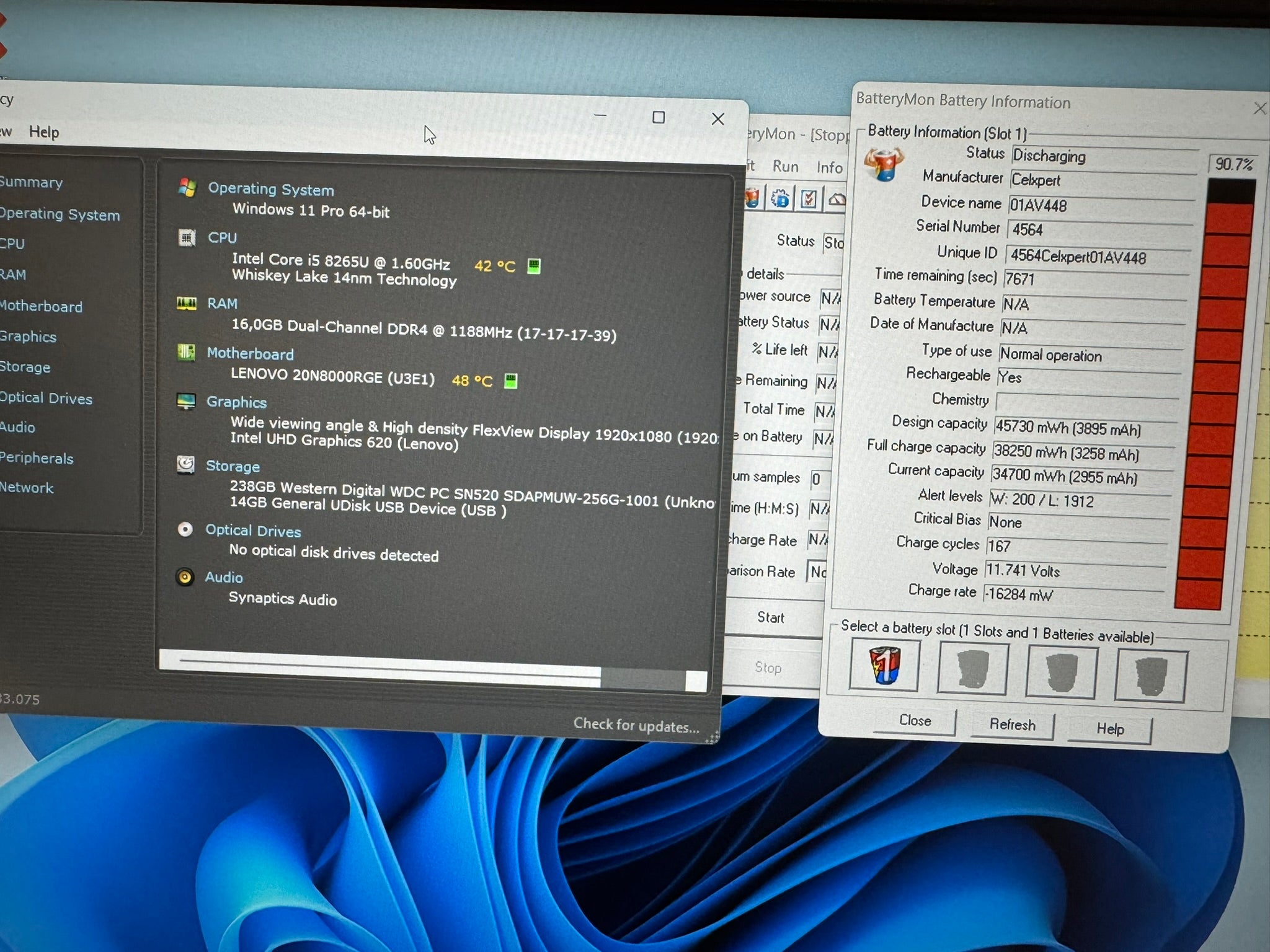Open the RAM summary heading link
This screenshot has height=952, width=1270.
[223, 303]
